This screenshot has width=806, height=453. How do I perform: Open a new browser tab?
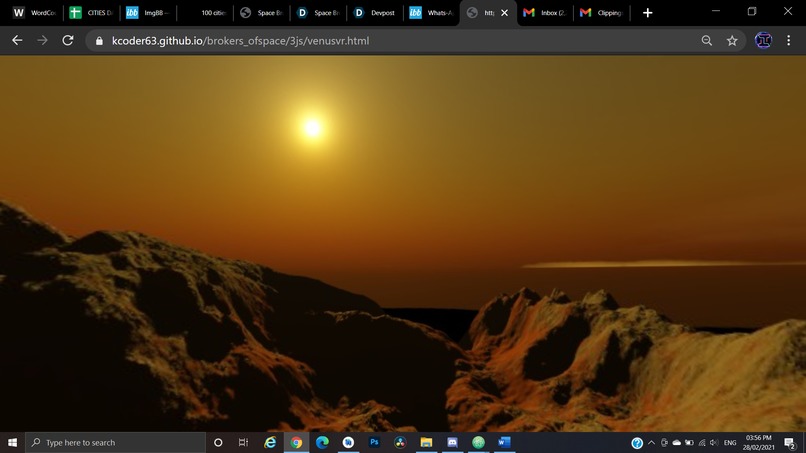click(648, 13)
